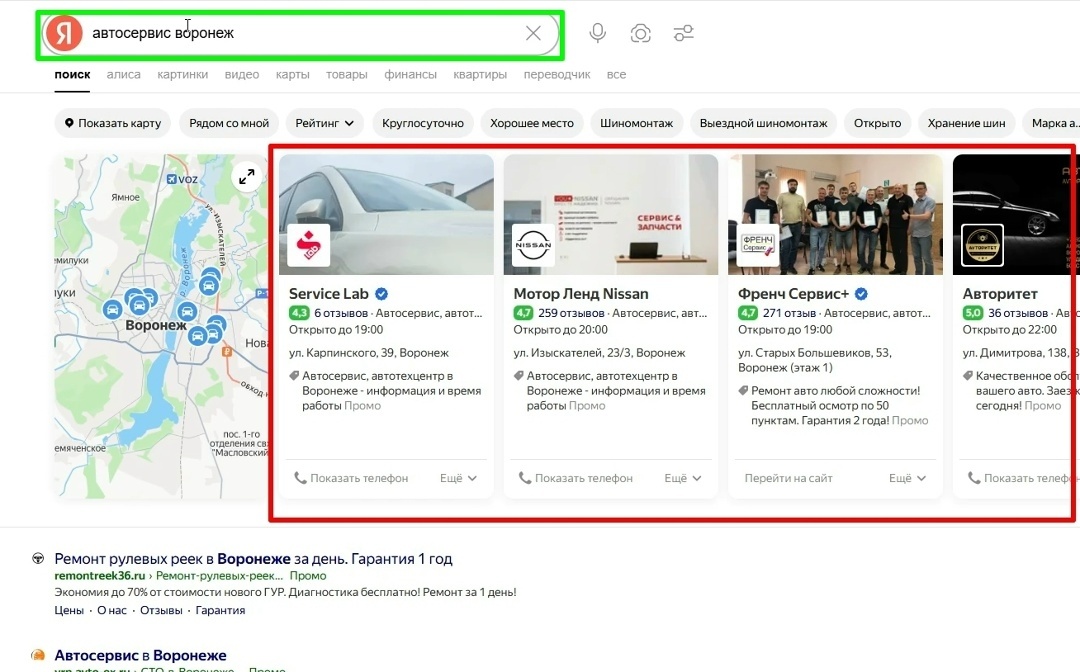1080x672 pixels.
Task: Switch to the алиса tab
Action: [x=123, y=74]
